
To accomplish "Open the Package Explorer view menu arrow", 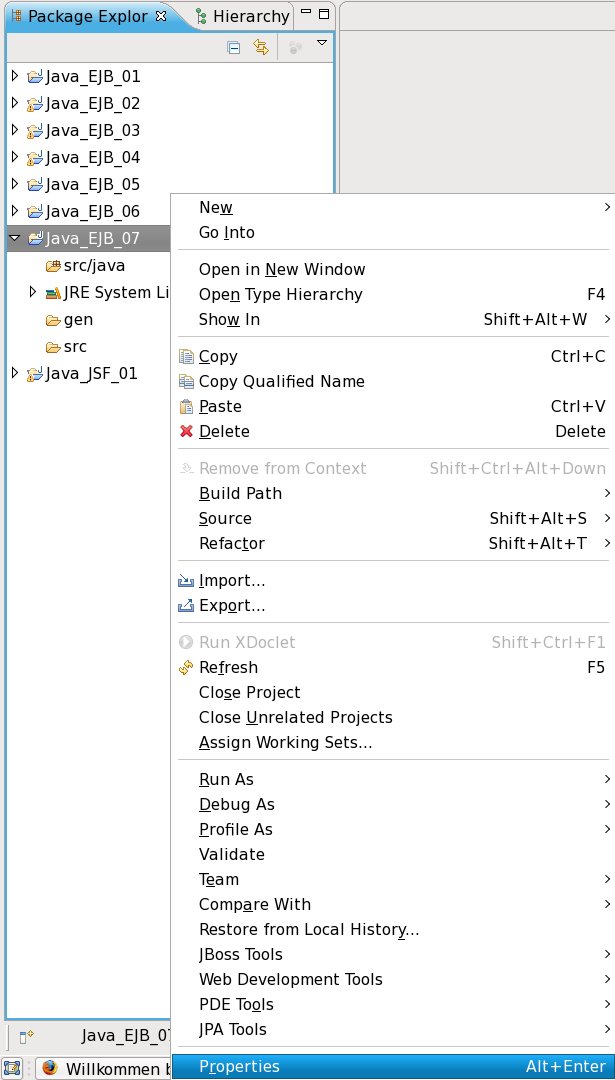I will 322,43.
